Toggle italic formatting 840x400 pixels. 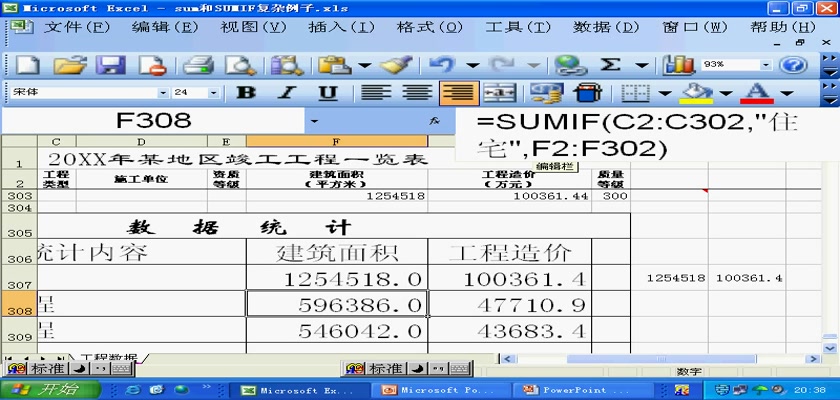pyautogui.click(x=286, y=93)
